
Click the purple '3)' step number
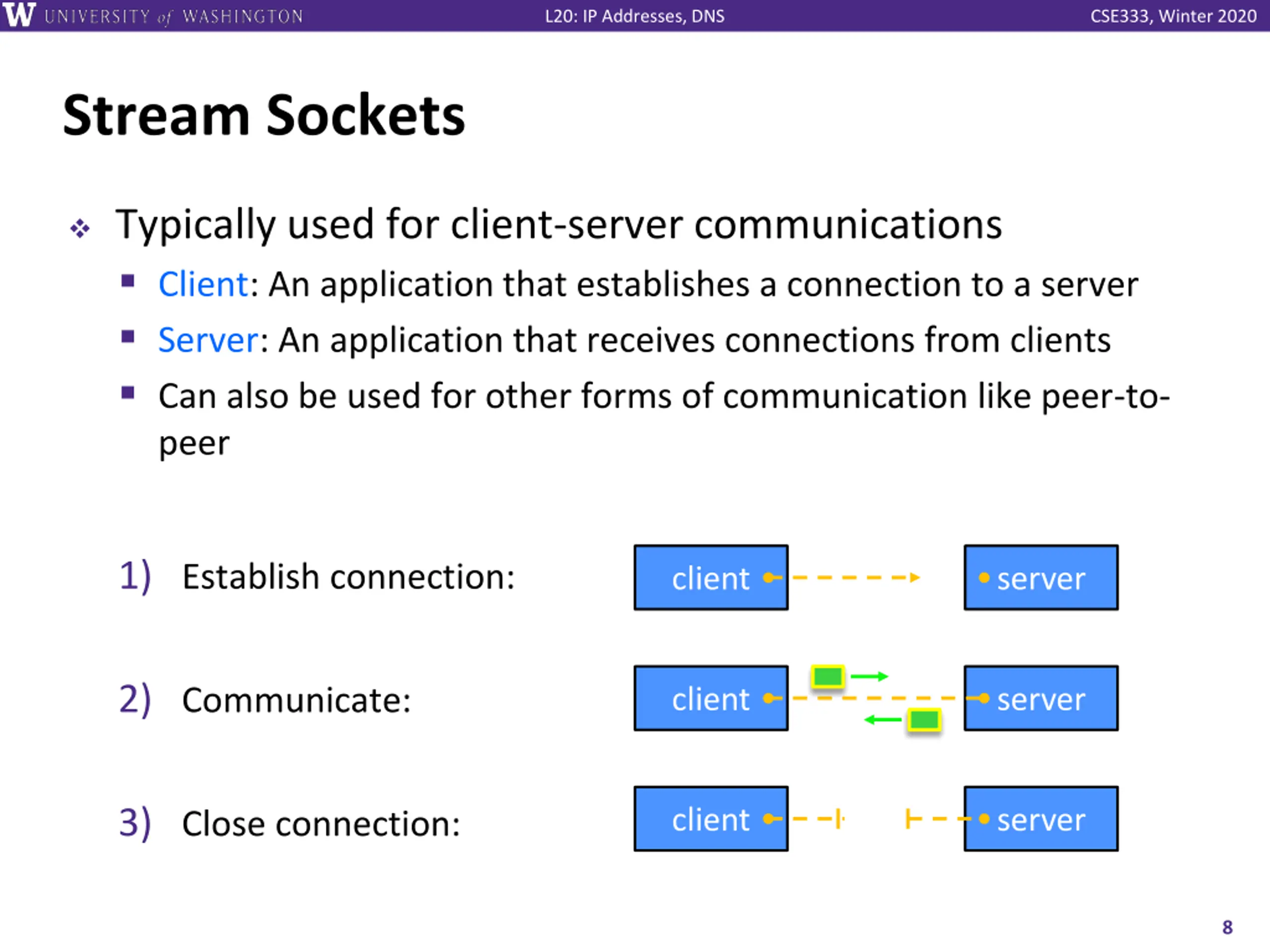pyautogui.click(x=135, y=824)
